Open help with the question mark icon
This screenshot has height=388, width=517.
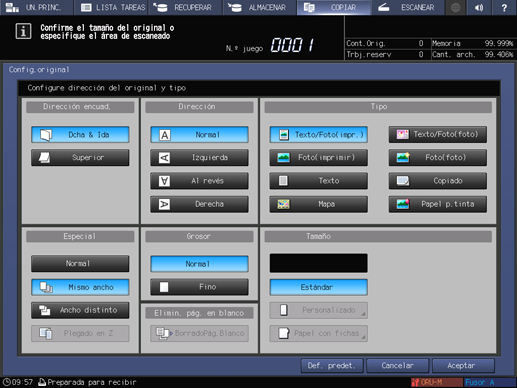coord(504,7)
